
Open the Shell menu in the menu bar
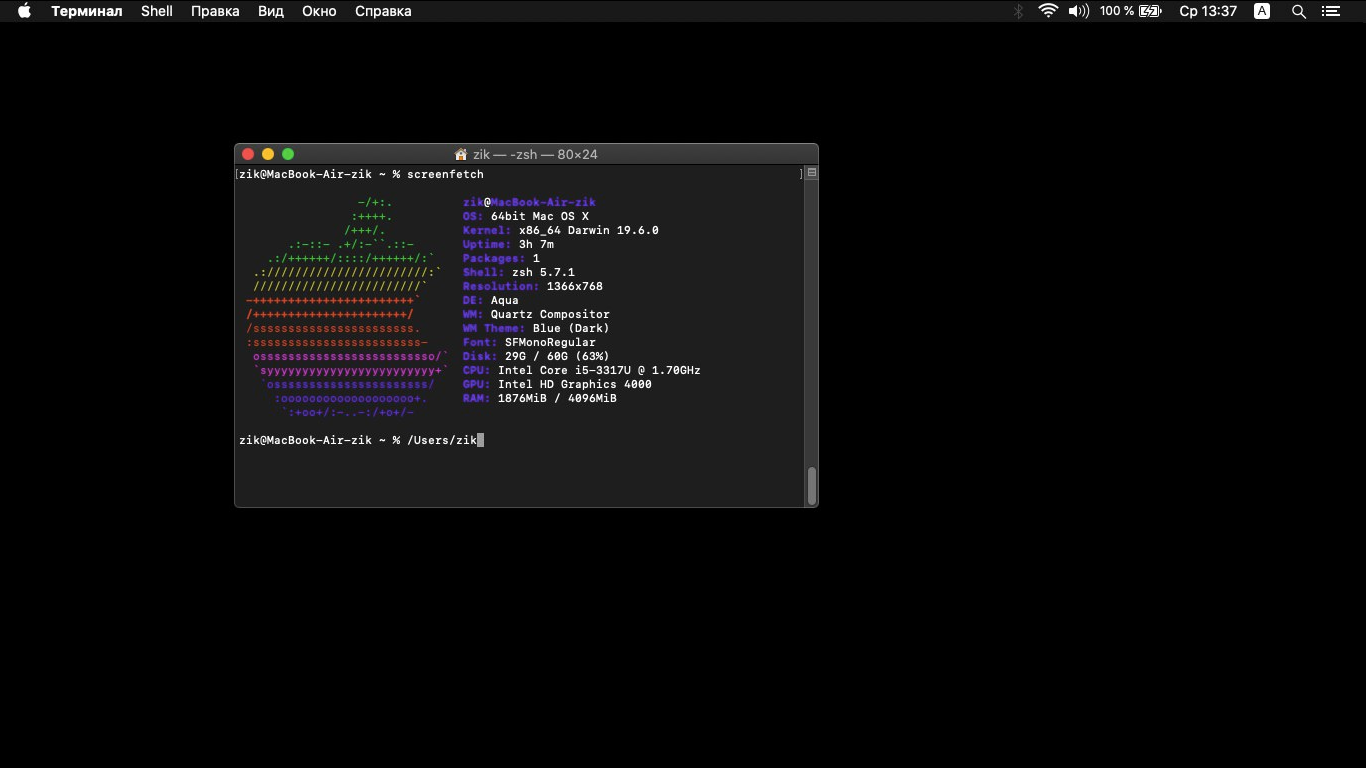(157, 11)
